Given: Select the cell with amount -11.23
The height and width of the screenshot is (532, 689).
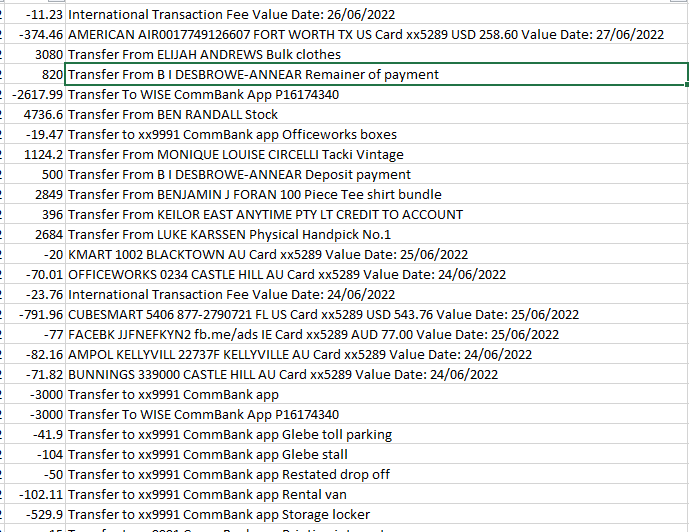Looking at the screenshot, I should (35, 14).
